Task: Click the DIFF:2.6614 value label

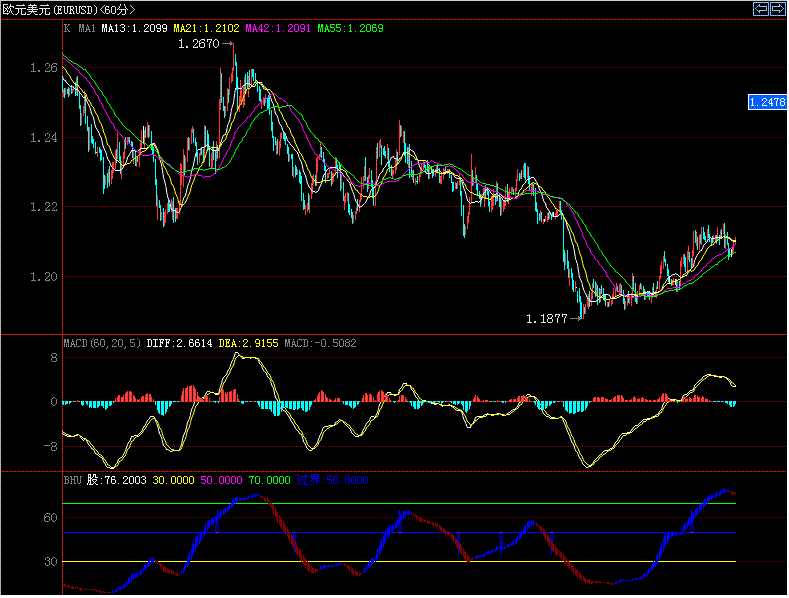Action: coord(179,343)
